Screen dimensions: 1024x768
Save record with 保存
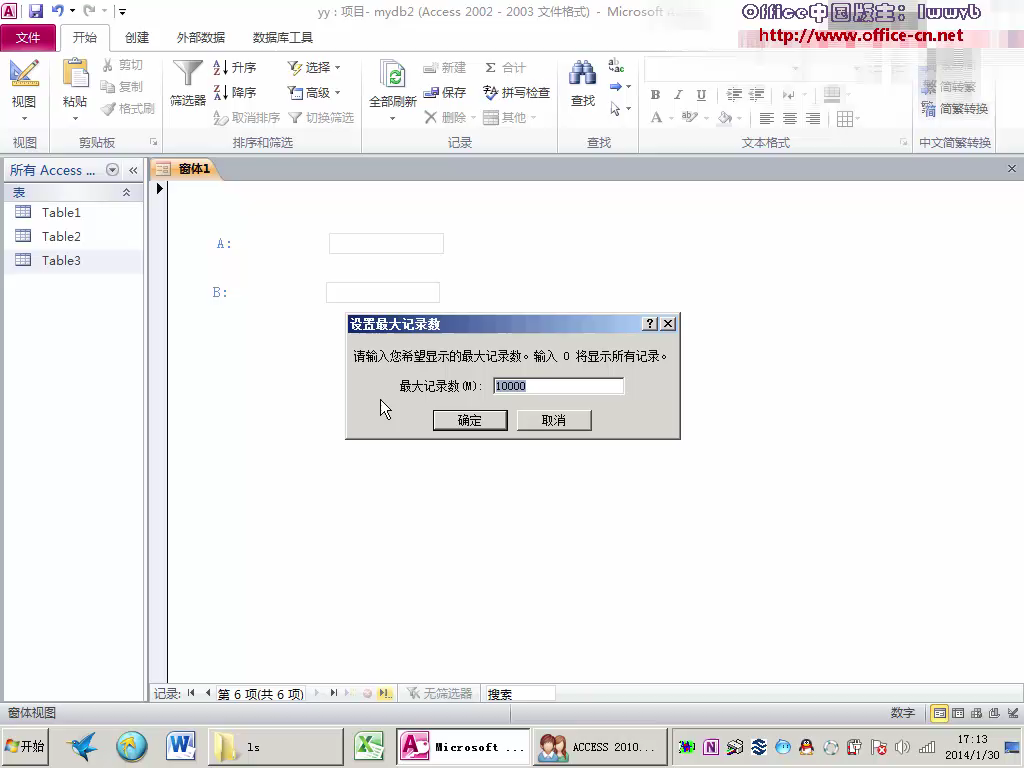point(445,93)
